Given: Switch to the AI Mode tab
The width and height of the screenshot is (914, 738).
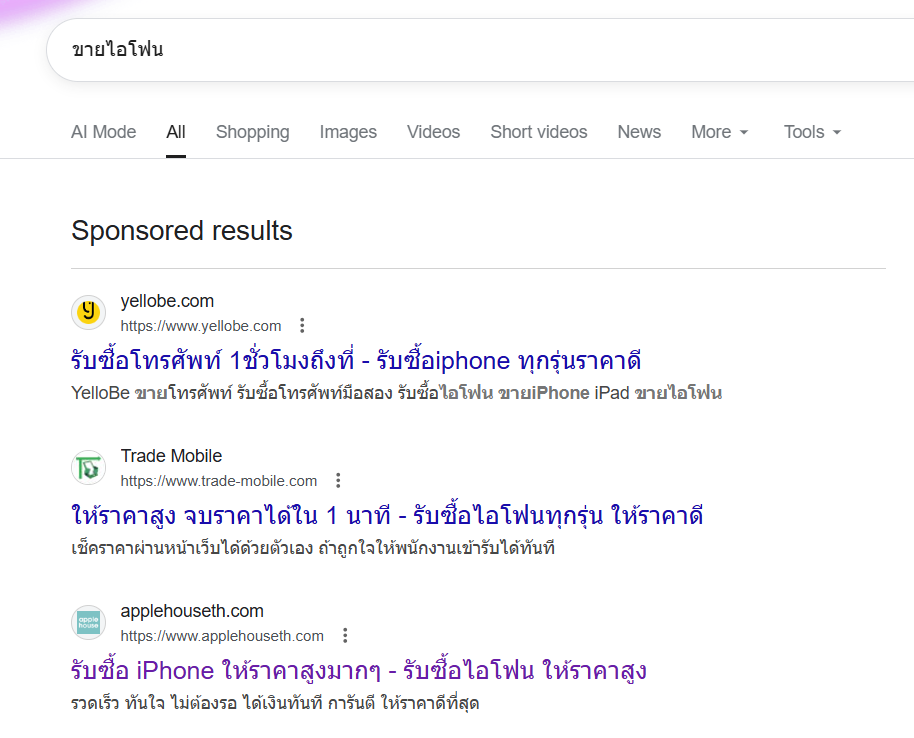Looking at the screenshot, I should click(103, 132).
